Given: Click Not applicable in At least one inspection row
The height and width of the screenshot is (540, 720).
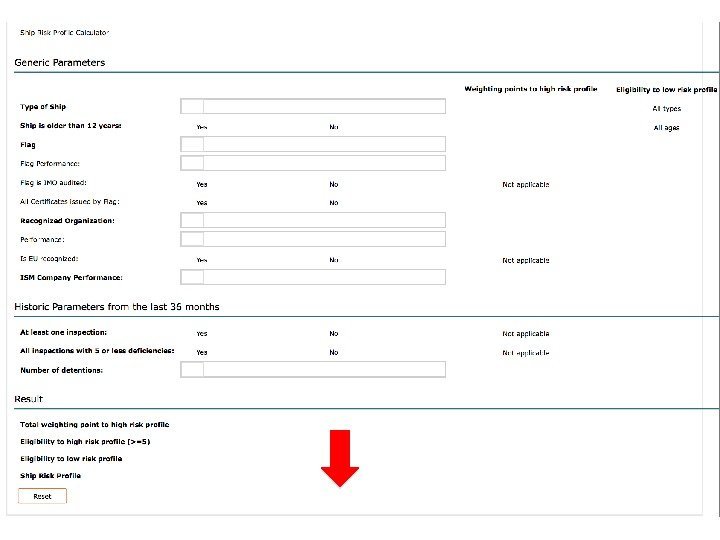Looking at the screenshot, I should (526, 333).
